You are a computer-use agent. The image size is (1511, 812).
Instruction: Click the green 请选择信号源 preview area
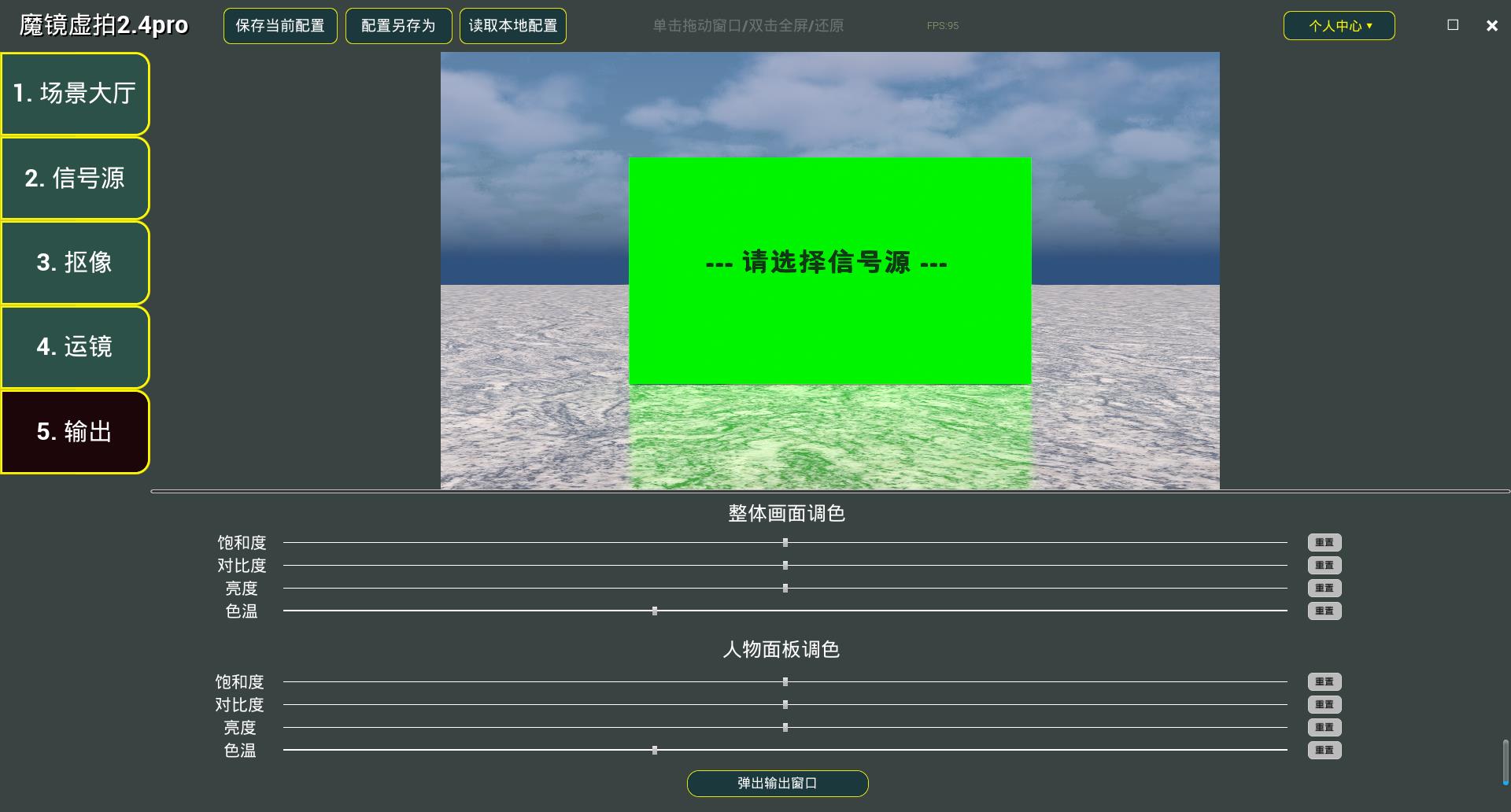tap(829, 271)
